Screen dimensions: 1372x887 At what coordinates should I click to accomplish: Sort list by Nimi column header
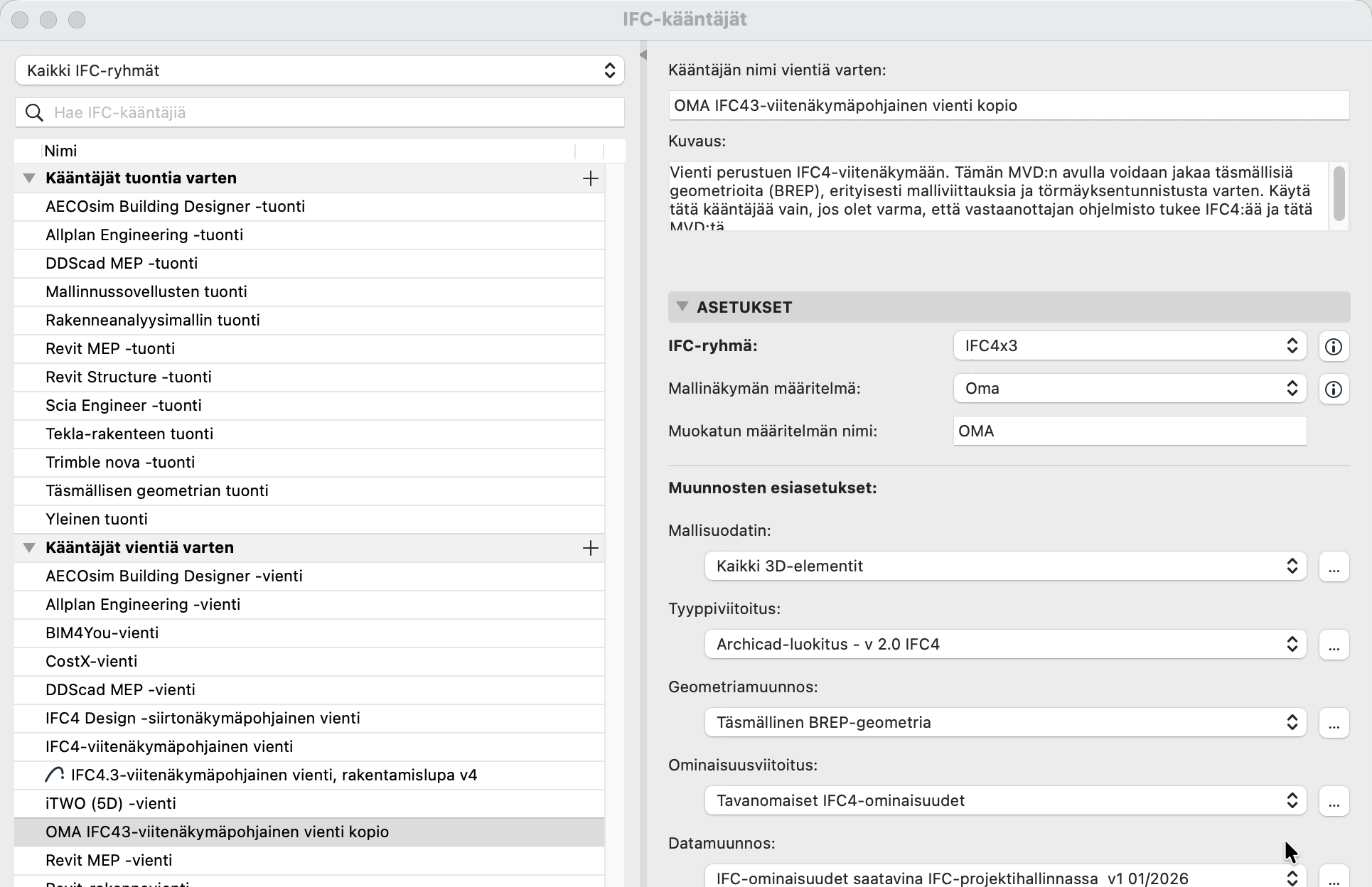pyautogui.click(x=309, y=151)
